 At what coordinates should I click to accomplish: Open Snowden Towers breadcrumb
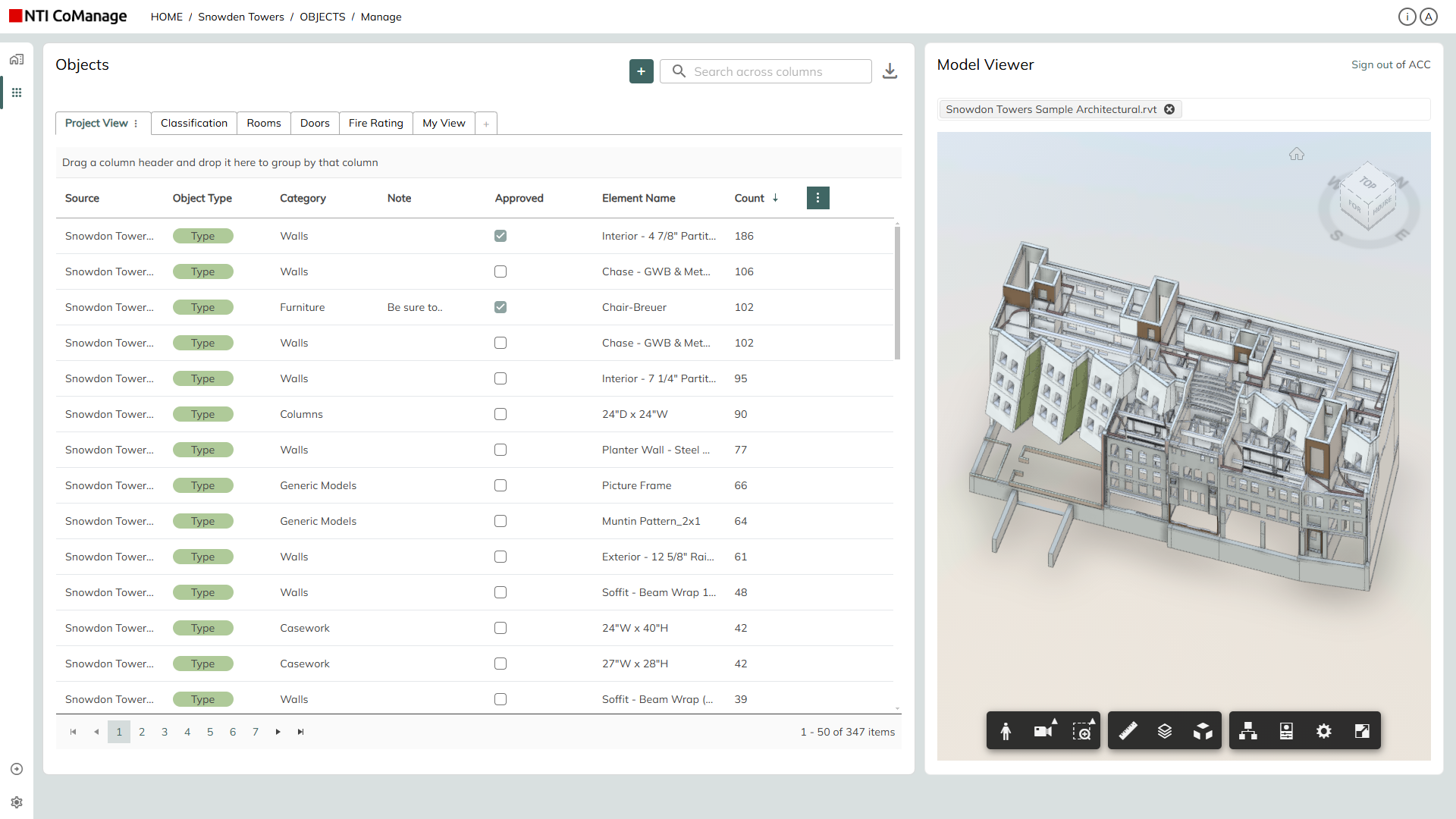241,17
